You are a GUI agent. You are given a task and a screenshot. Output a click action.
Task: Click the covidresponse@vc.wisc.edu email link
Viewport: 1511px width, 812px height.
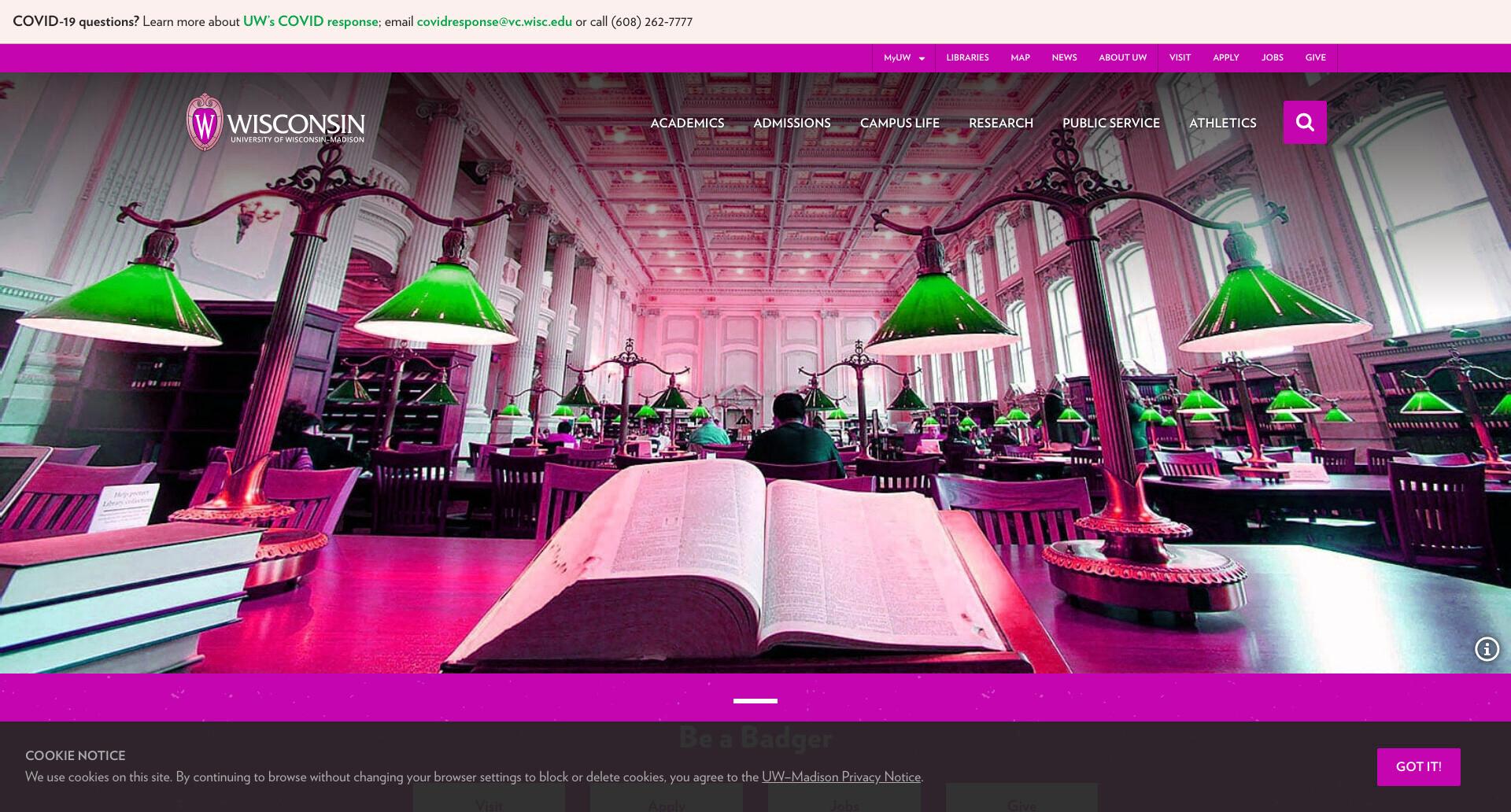pos(494,21)
